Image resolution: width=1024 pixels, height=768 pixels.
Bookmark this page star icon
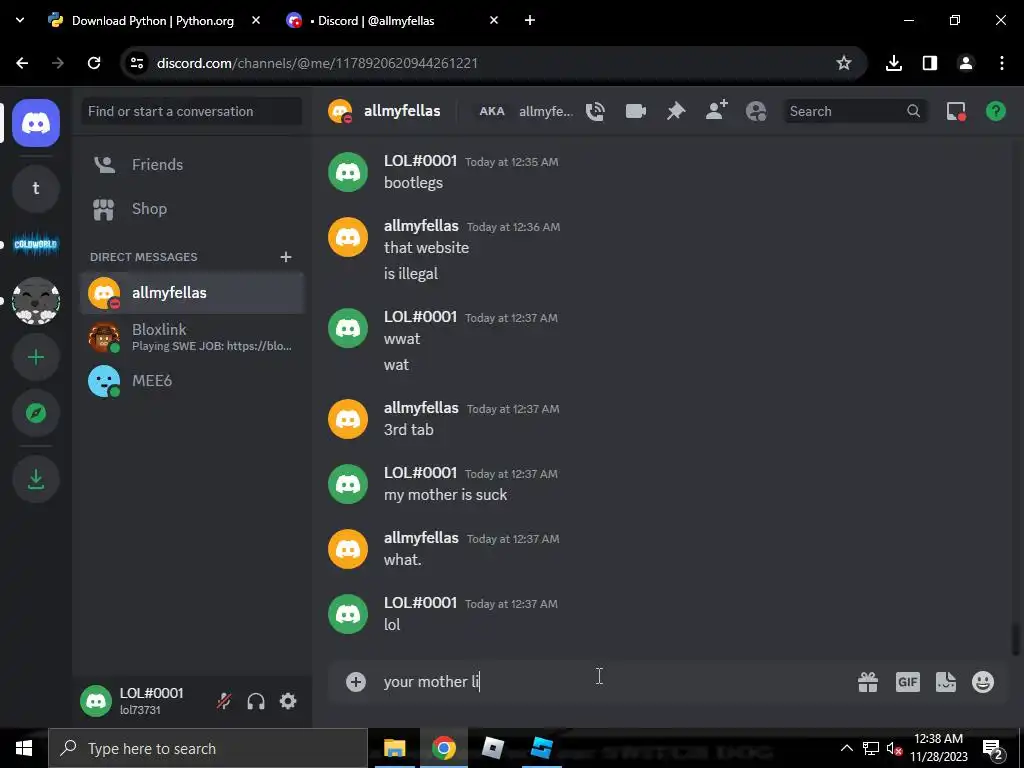pos(844,63)
